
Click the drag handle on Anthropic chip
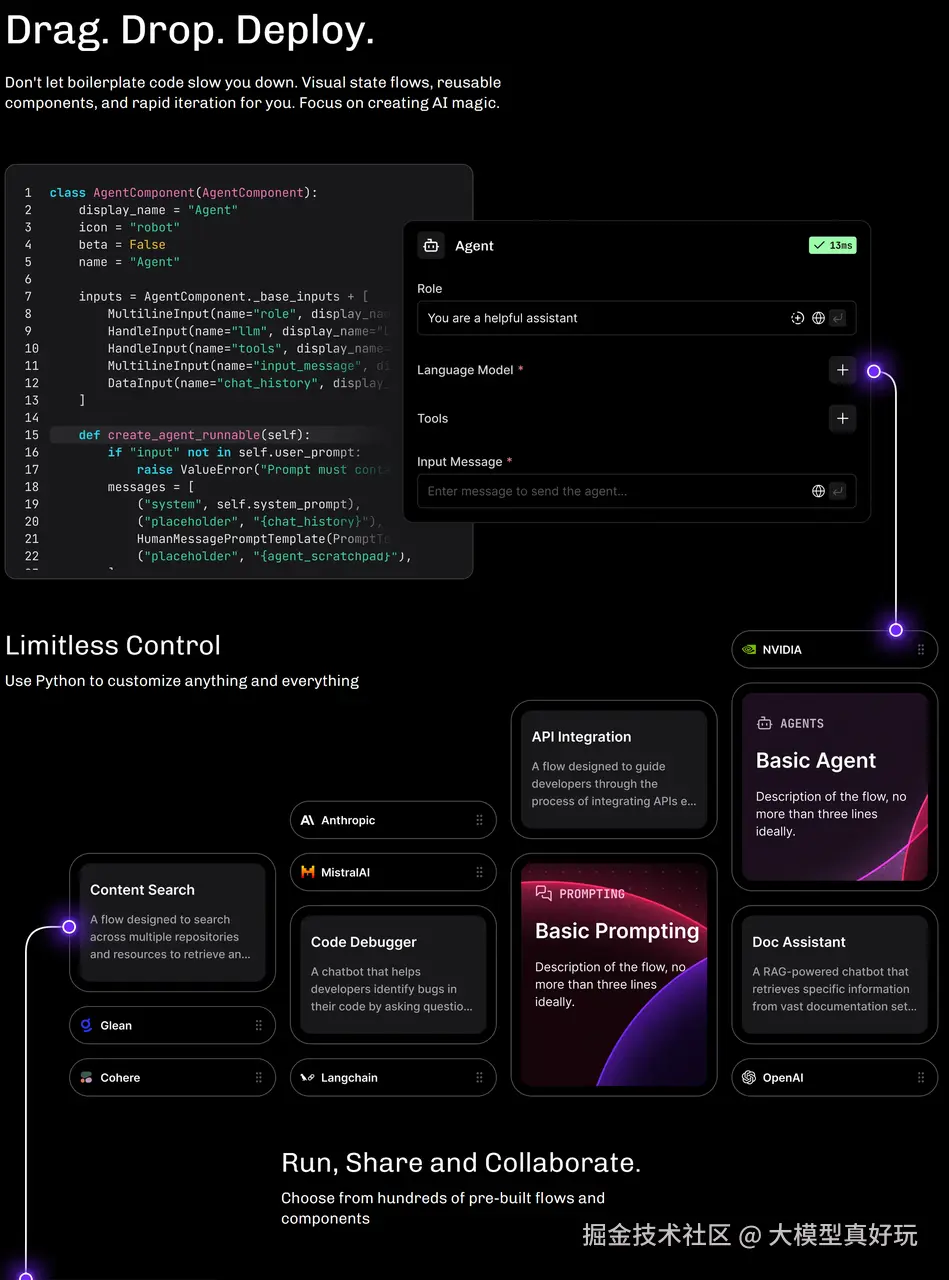point(479,820)
